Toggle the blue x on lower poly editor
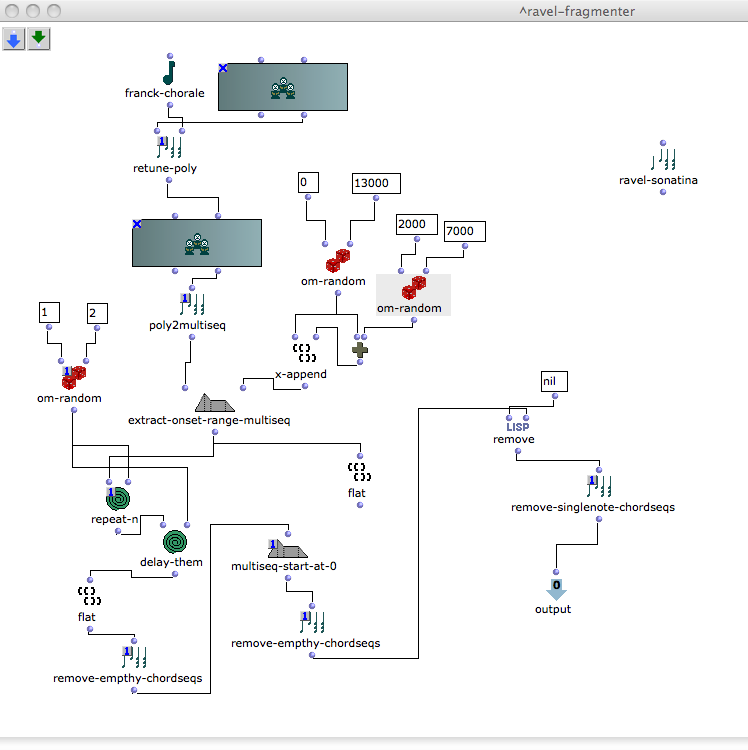This screenshot has width=748, height=750. (137, 224)
